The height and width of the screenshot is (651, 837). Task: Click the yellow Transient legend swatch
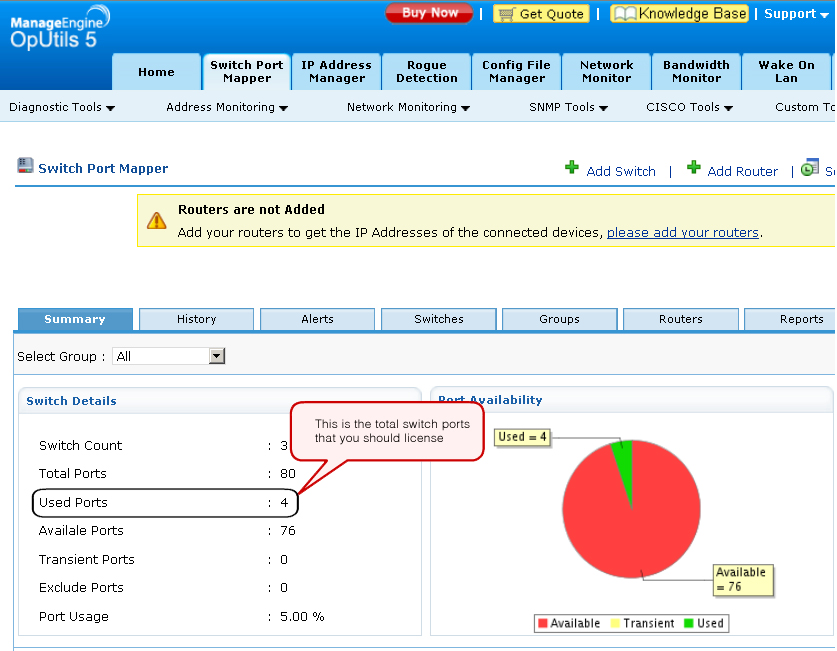(x=615, y=623)
